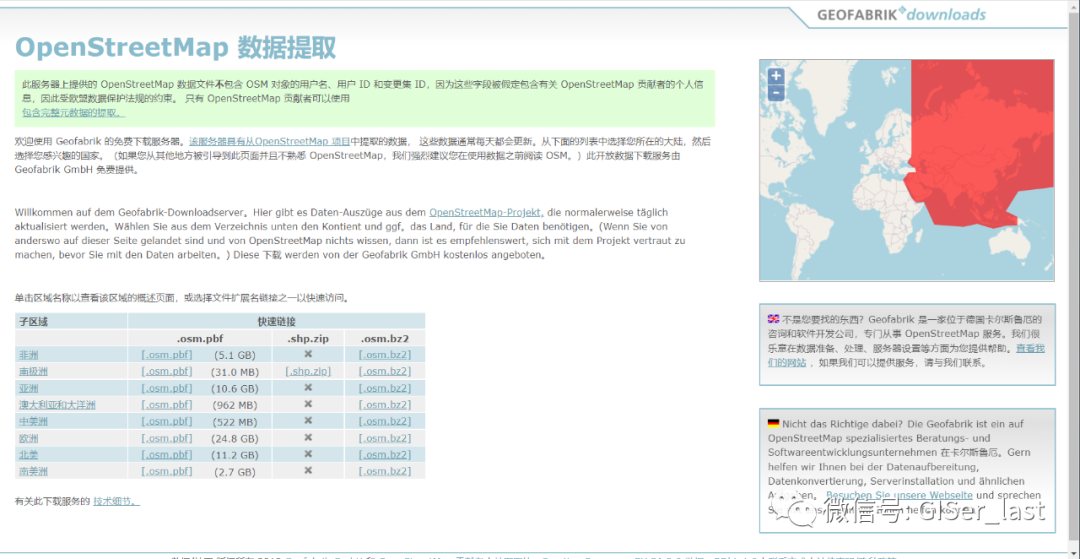Click the unavailable shp.zip cross for 非洲
Image resolution: width=1080 pixels, height=559 pixels.
pyautogui.click(x=309, y=355)
